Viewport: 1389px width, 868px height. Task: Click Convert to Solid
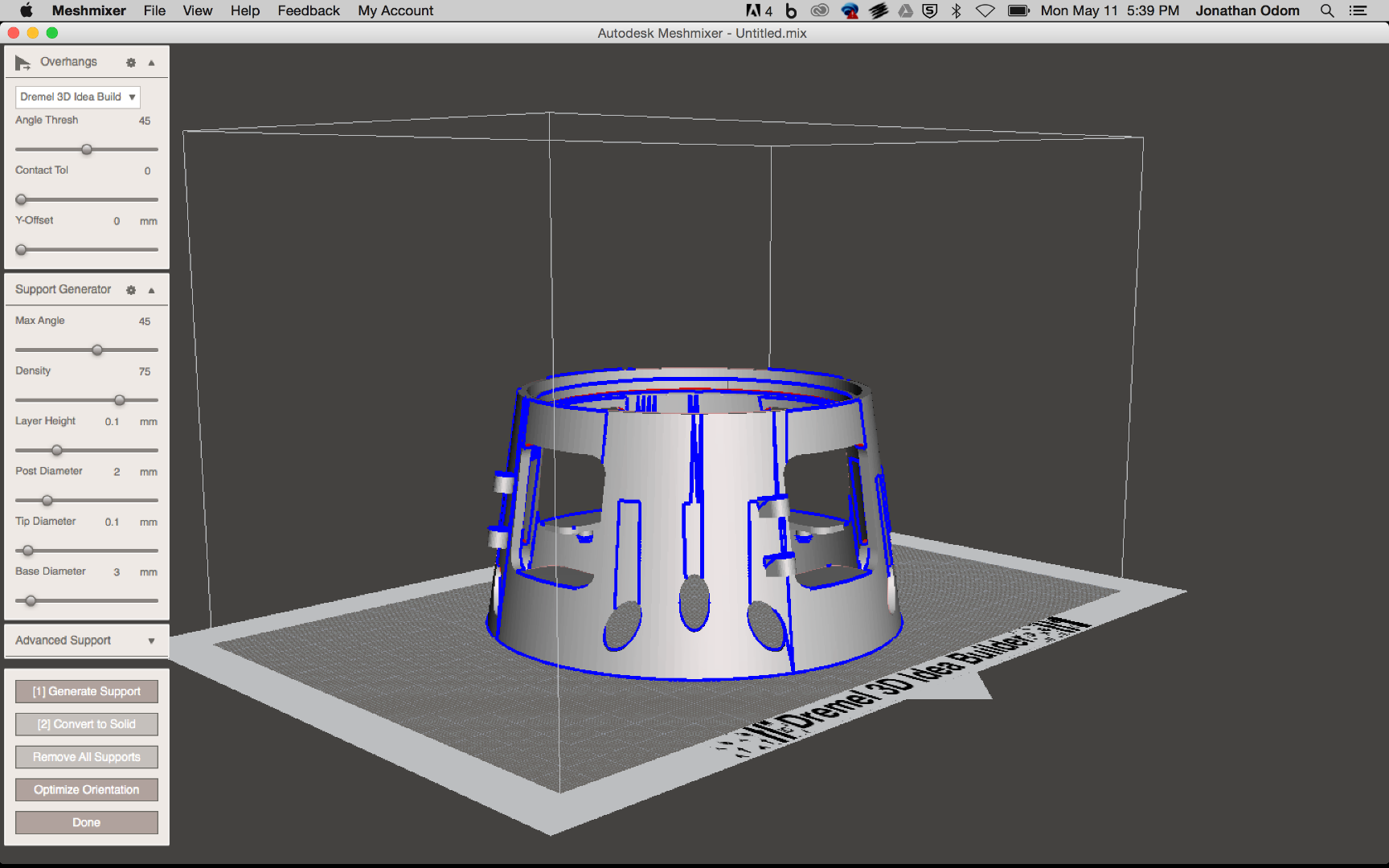86,723
